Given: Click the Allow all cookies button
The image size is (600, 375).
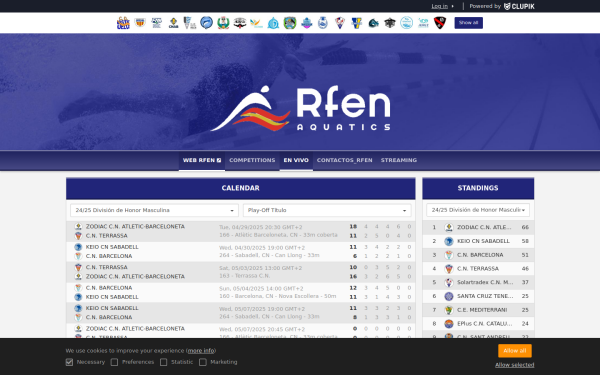Looking at the screenshot, I should [515, 351].
